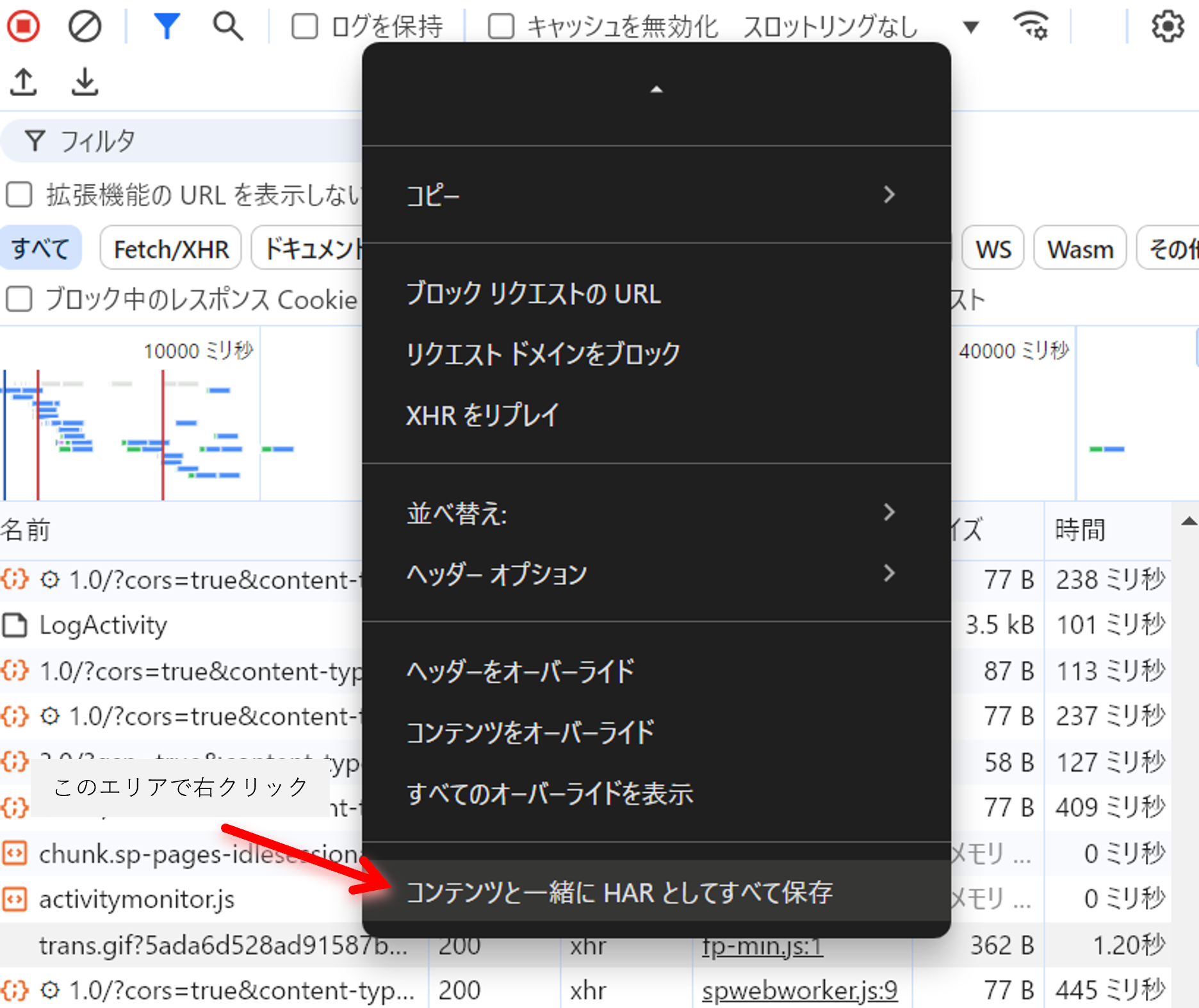
Task: Click the 362 B size cell
Action: point(1002,945)
